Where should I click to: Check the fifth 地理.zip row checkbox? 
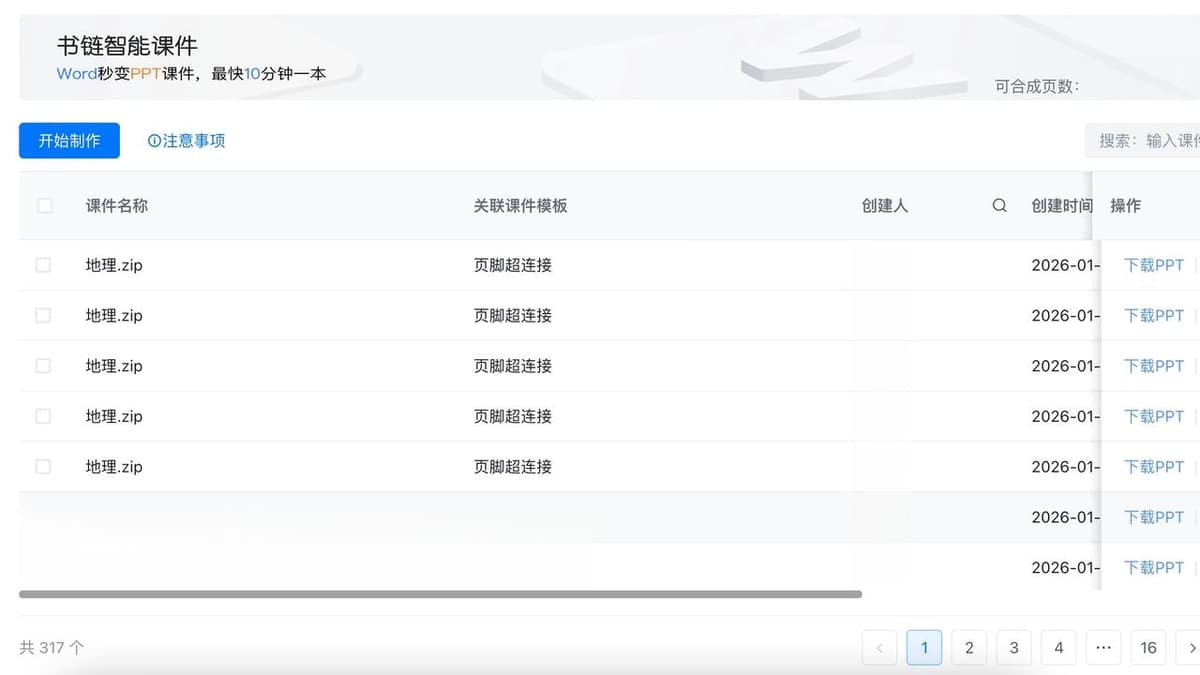[44, 466]
